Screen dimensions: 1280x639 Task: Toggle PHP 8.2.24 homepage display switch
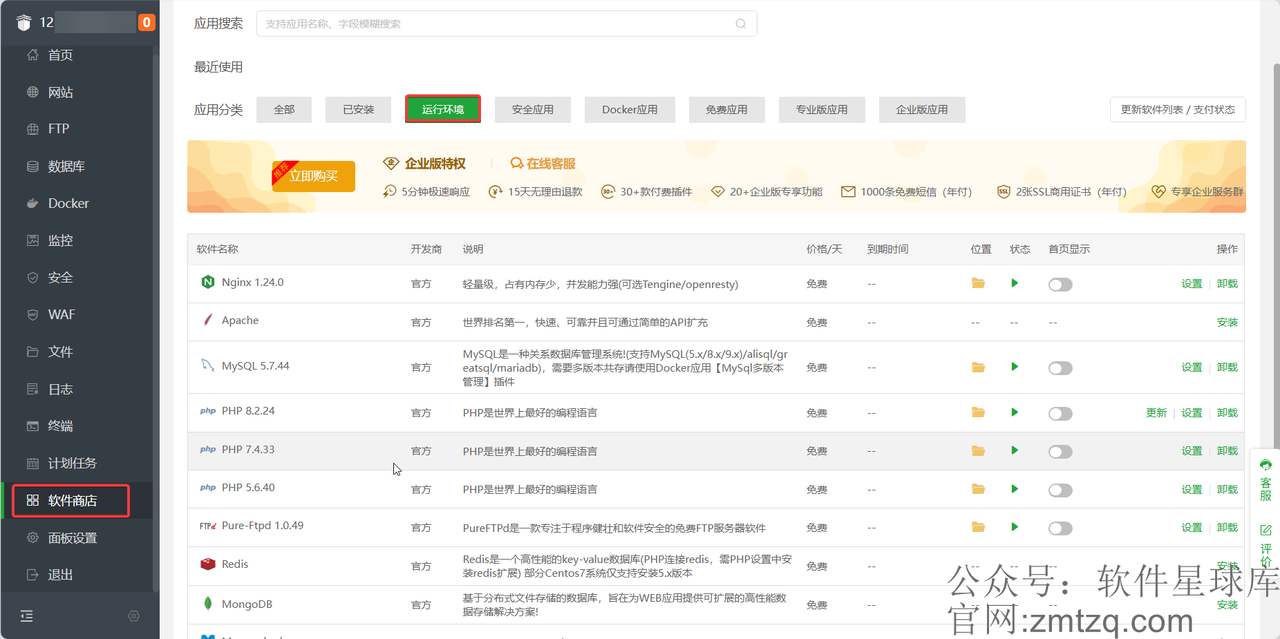1060,413
